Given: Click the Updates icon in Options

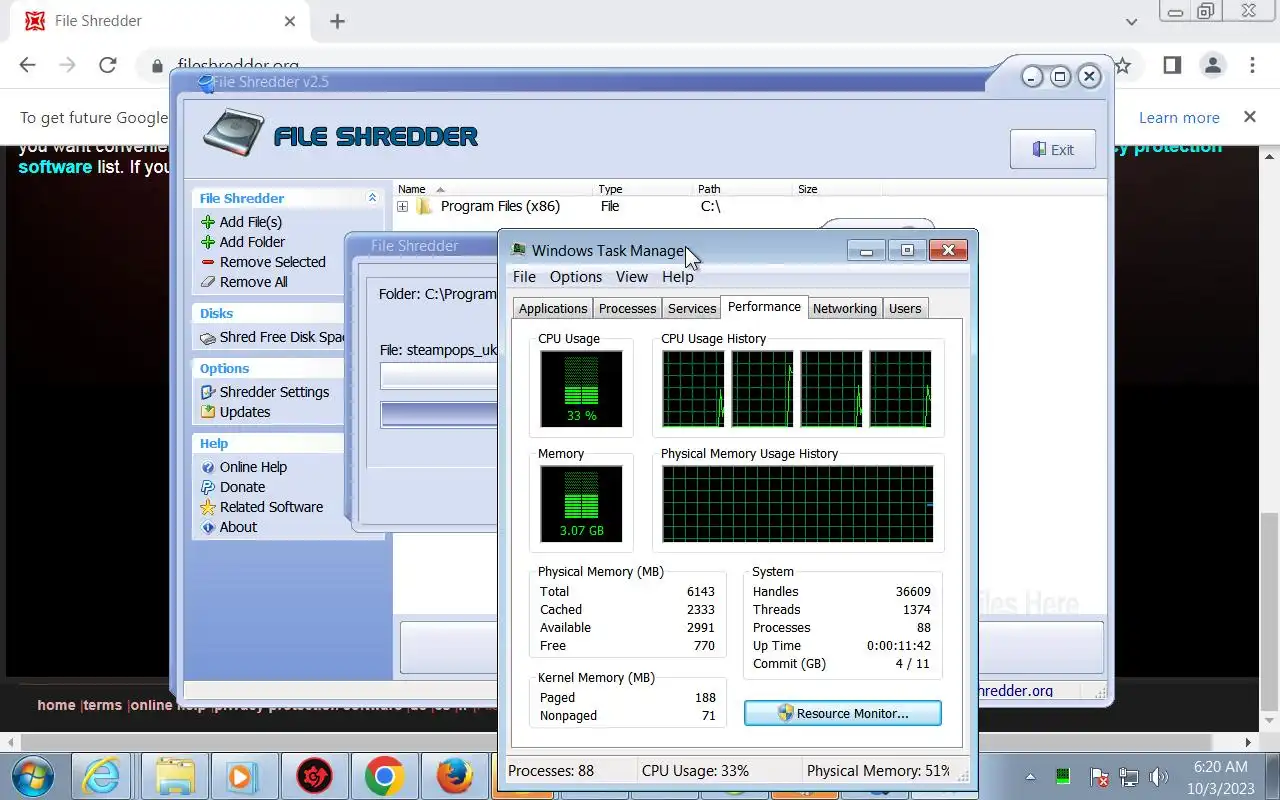Looking at the screenshot, I should tap(208, 412).
